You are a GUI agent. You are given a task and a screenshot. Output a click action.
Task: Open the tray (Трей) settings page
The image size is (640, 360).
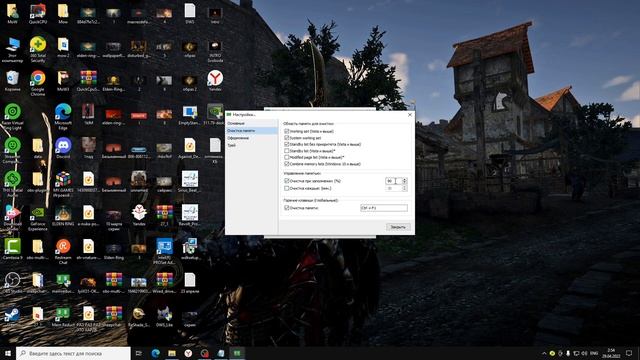tap(251, 145)
